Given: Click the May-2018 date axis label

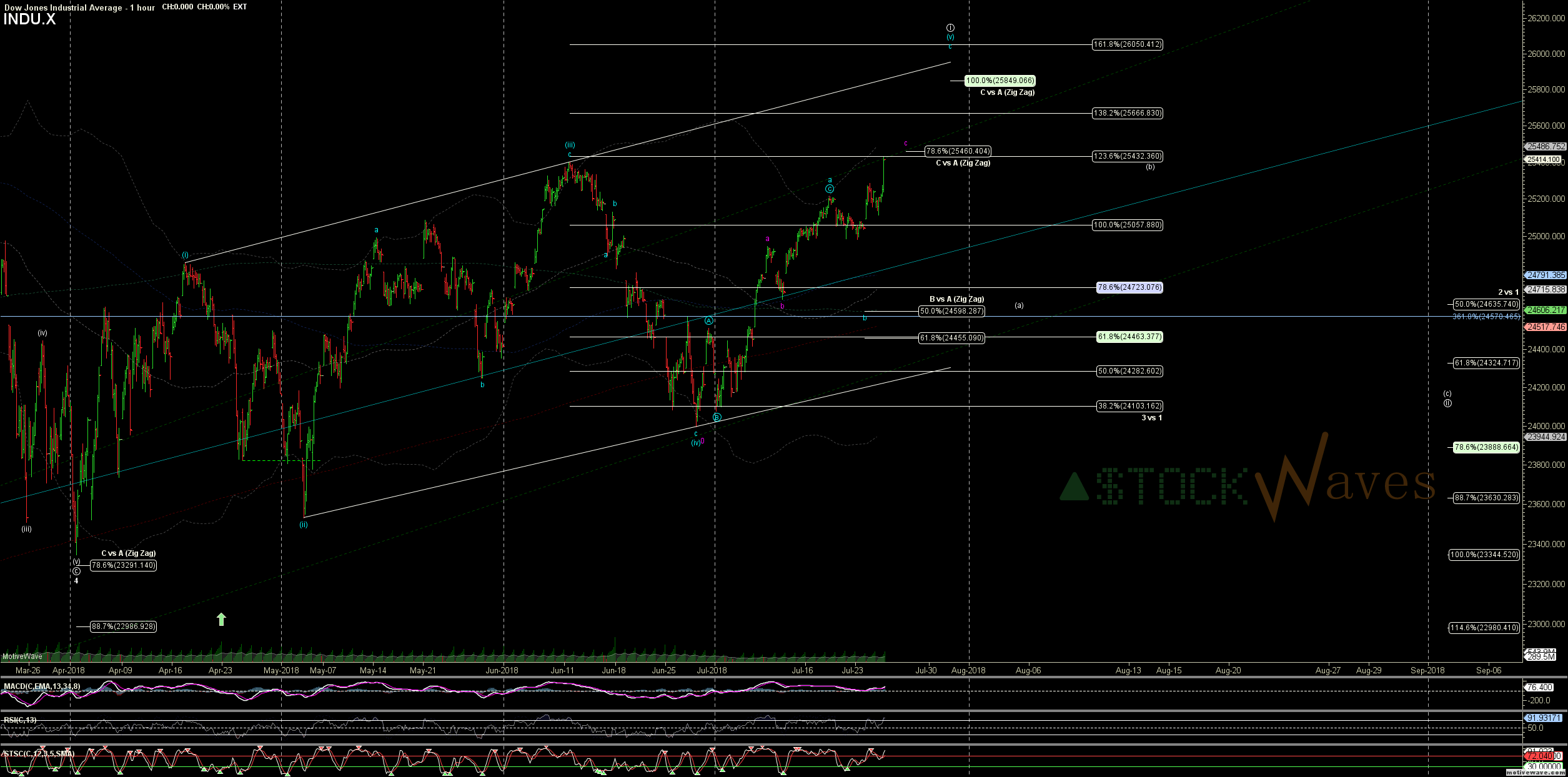Looking at the screenshot, I should [x=281, y=671].
